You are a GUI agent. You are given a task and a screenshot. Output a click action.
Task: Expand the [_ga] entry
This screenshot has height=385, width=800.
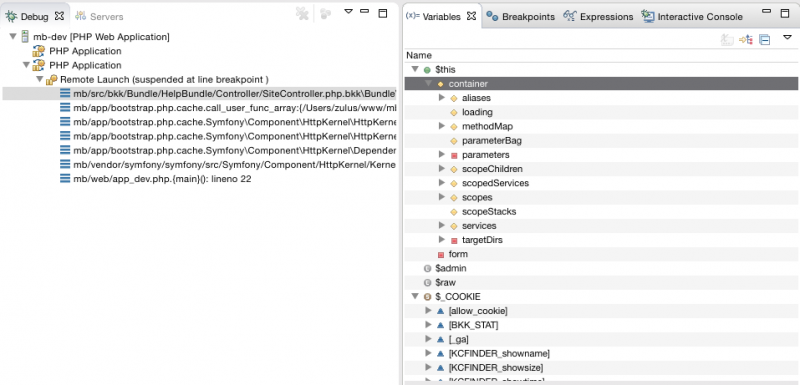coord(428,339)
